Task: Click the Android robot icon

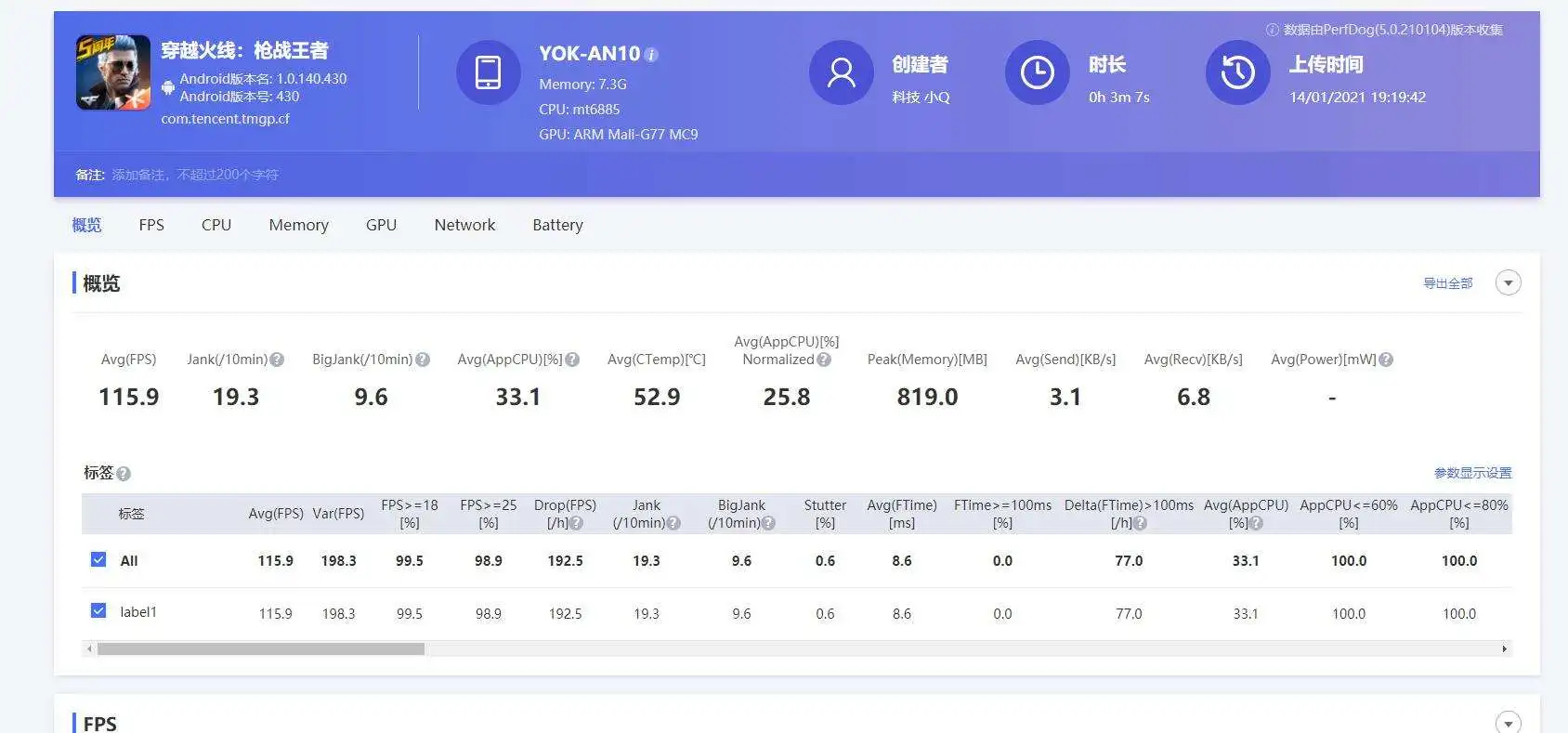Action: click(x=168, y=88)
